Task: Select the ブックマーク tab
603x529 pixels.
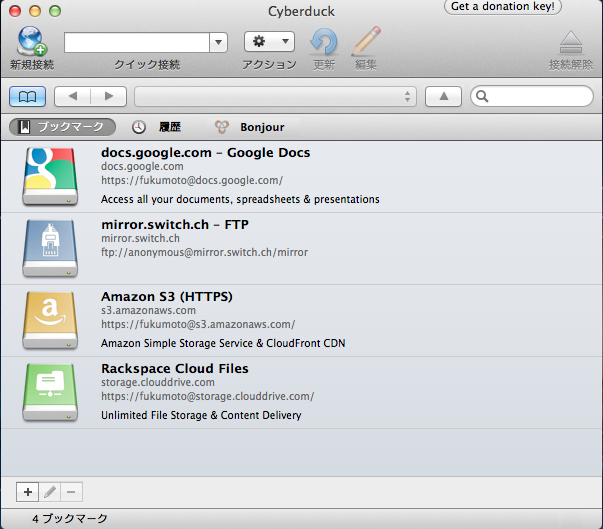Action: (62, 127)
